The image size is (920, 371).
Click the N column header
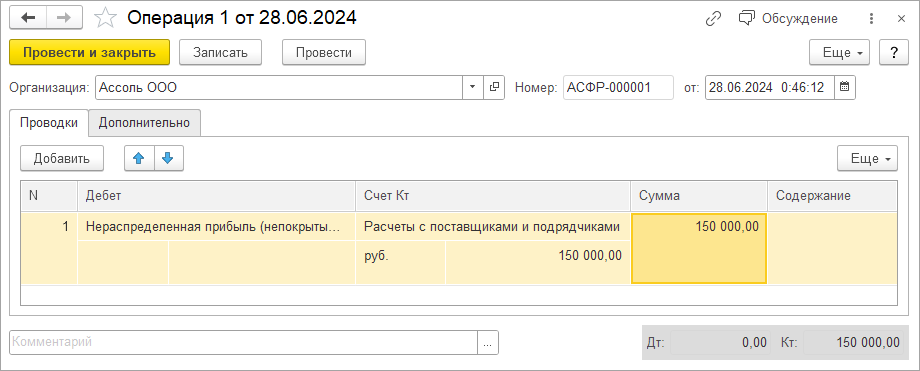49,196
